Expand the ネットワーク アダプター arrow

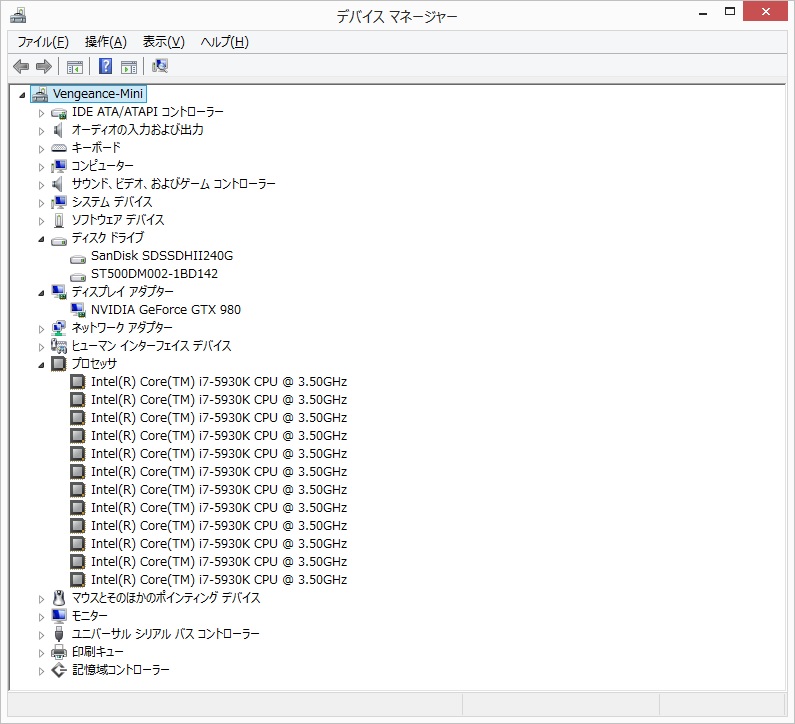(x=42, y=329)
